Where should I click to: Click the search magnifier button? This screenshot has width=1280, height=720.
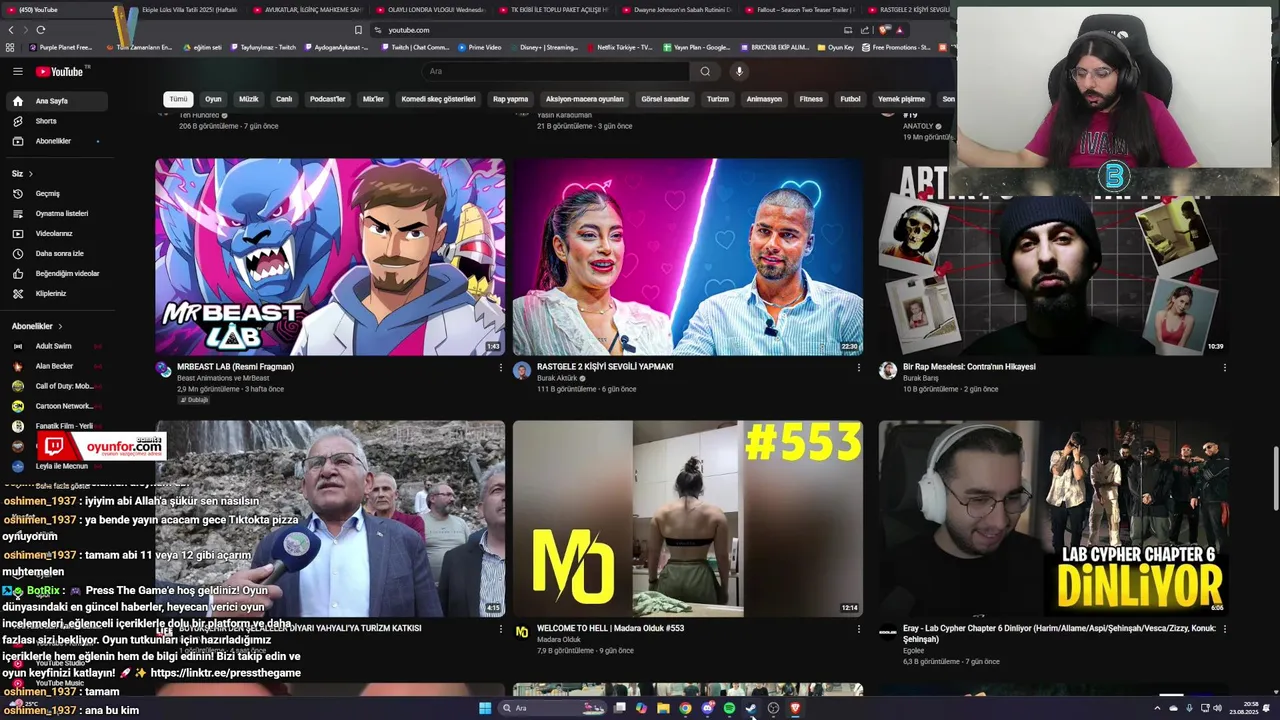(x=705, y=71)
